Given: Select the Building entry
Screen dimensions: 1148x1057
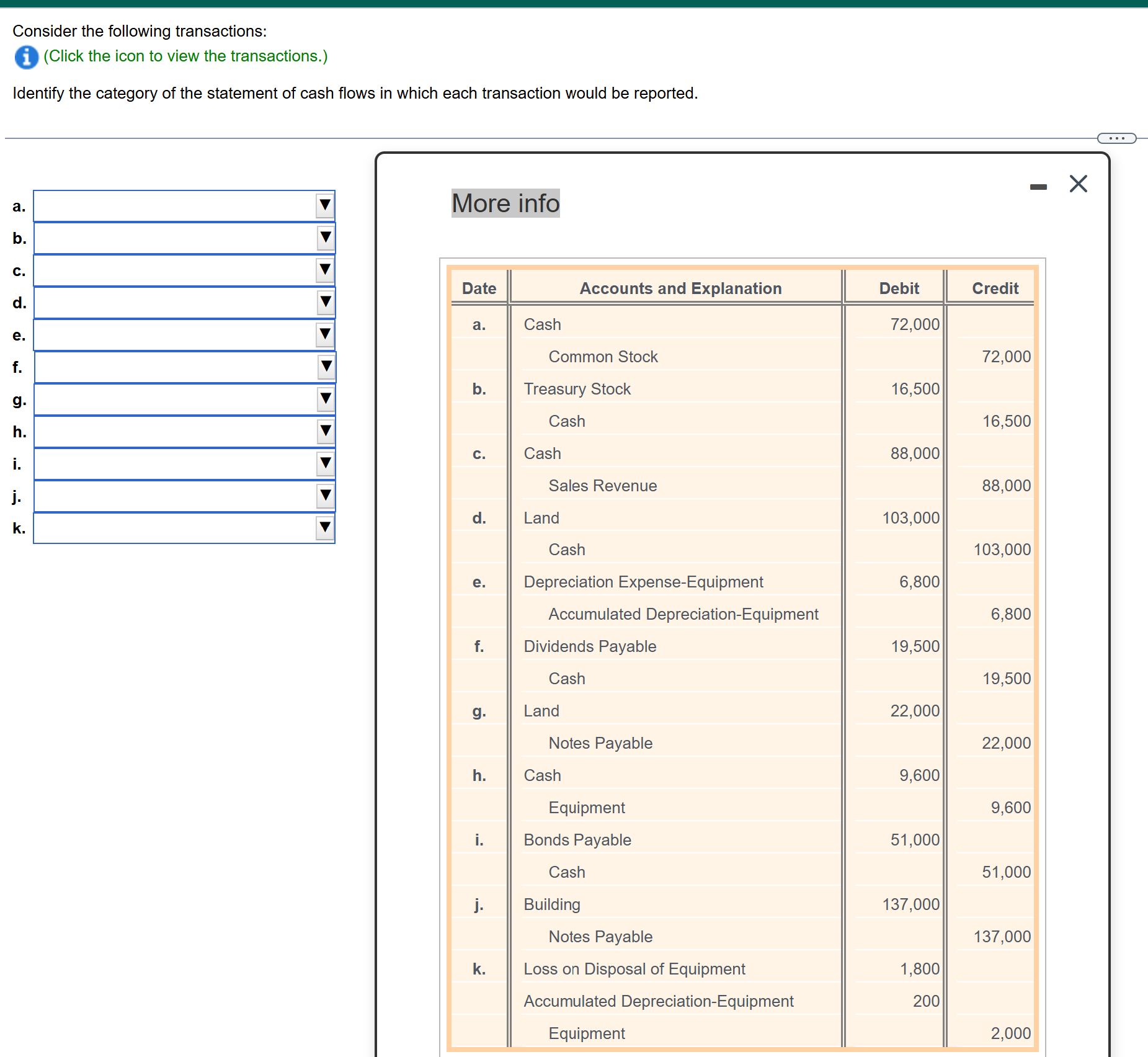Looking at the screenshot, I should tap(552, 904).
